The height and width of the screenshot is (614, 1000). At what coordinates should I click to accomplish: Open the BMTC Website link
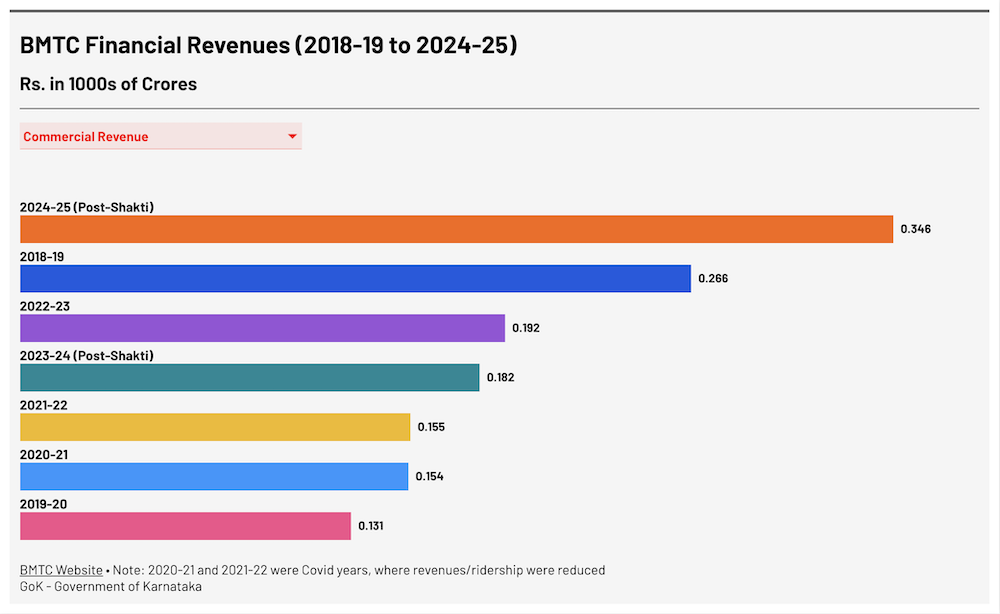click(60, 569)
